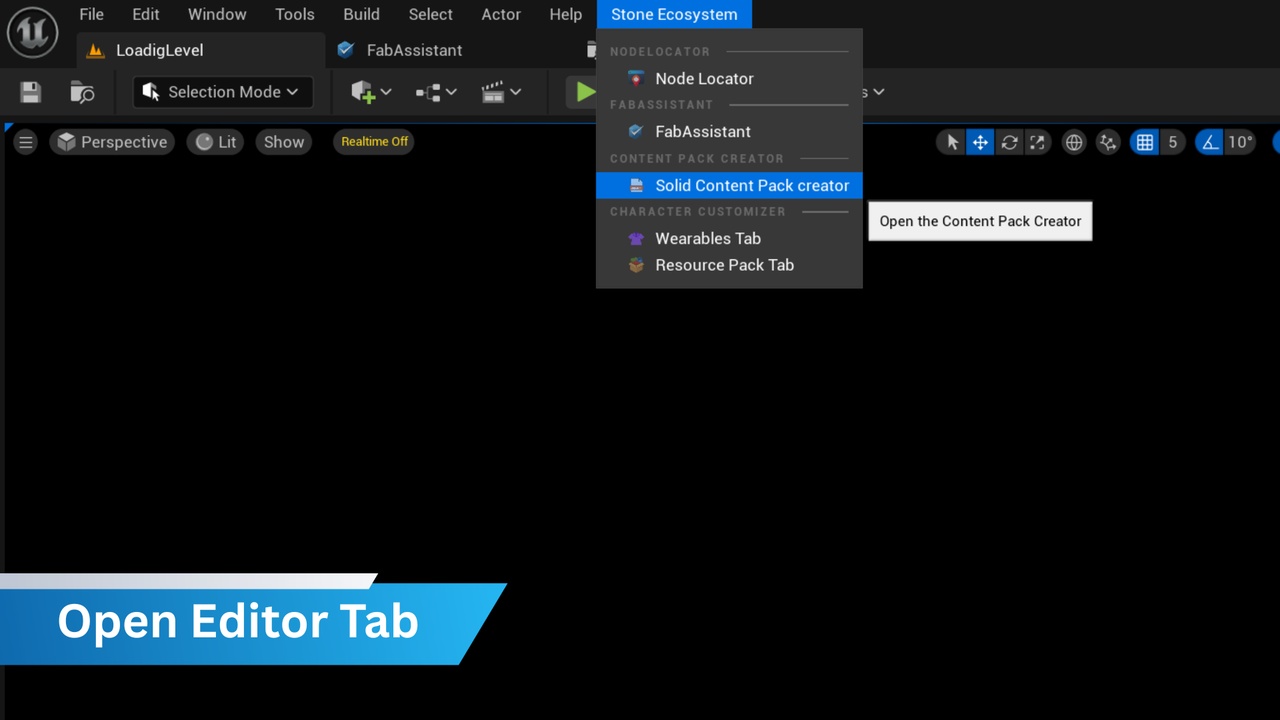Screen dimensions: 1280x720
Task: Open the Edit menu
Action: click(x=146, y=14)
